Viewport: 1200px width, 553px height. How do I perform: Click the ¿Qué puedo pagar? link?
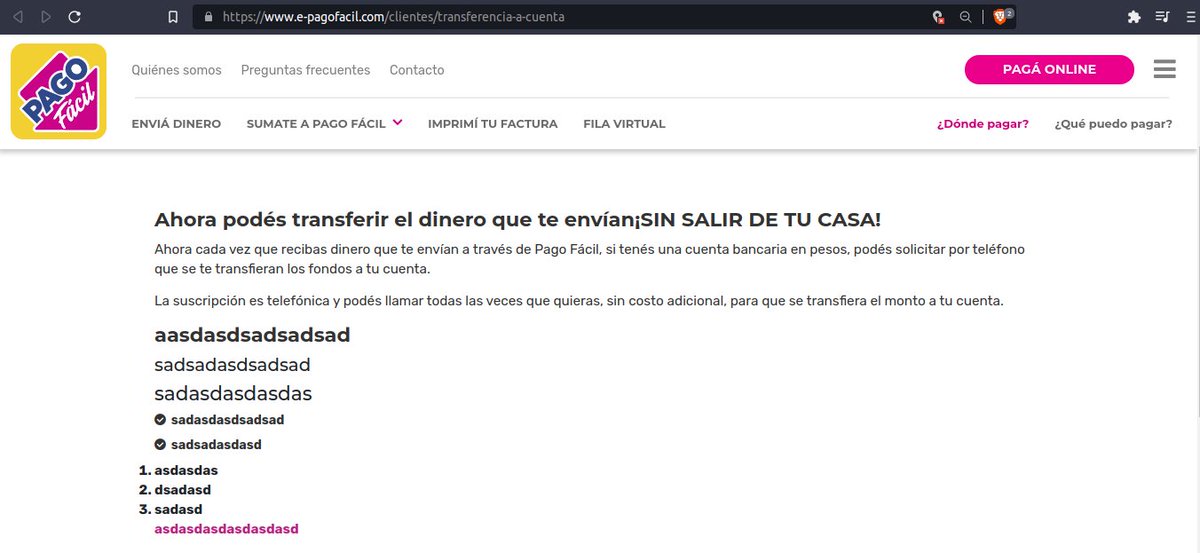1113,124
